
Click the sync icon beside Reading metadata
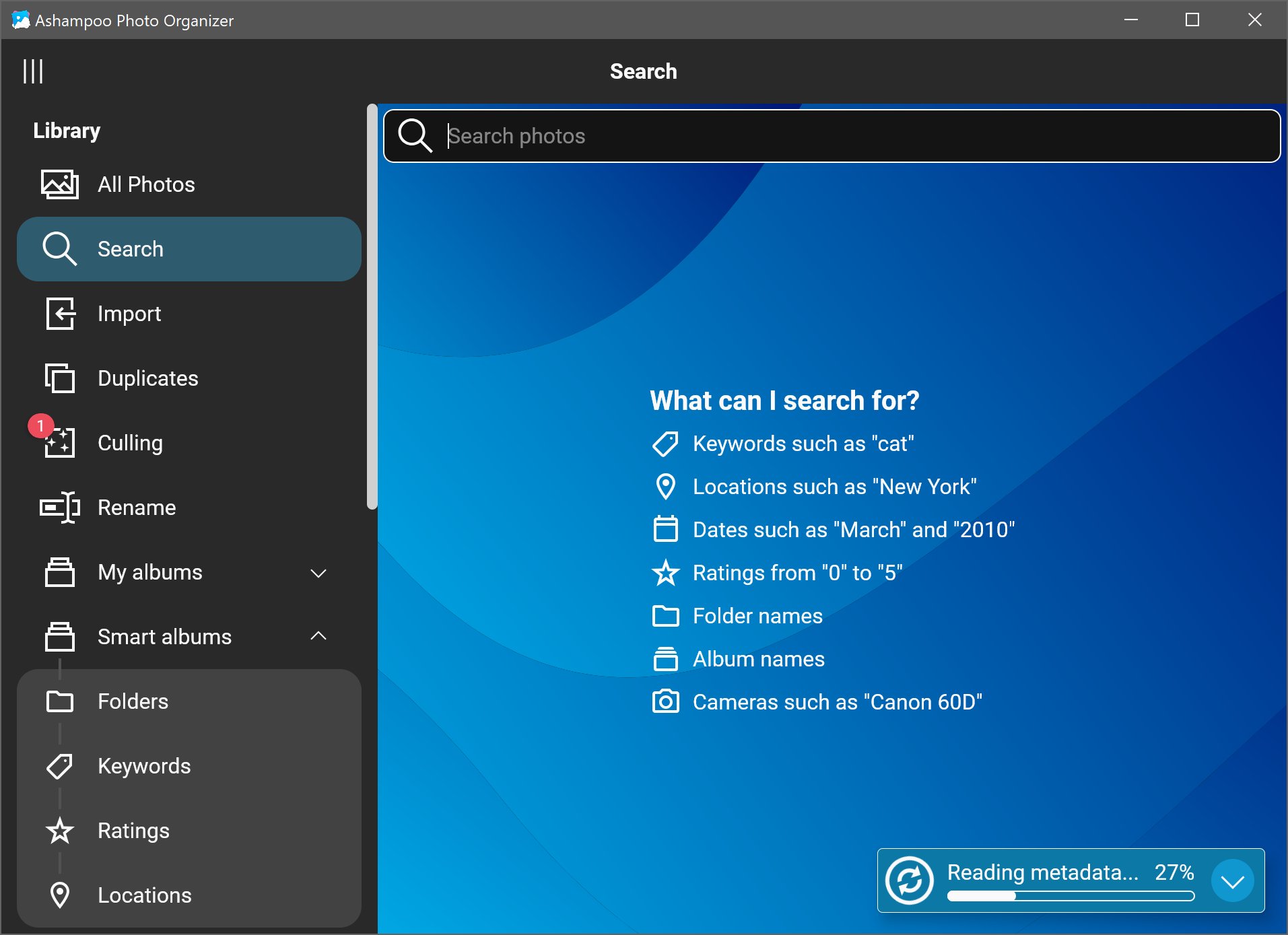(x=910, y=880)
